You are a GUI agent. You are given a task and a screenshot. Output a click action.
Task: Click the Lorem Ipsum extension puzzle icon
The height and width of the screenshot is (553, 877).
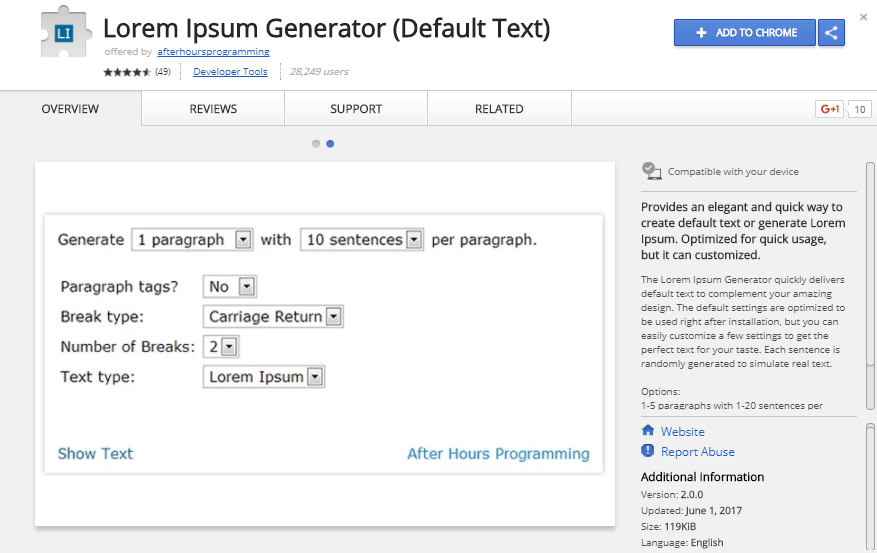(65, 32)
